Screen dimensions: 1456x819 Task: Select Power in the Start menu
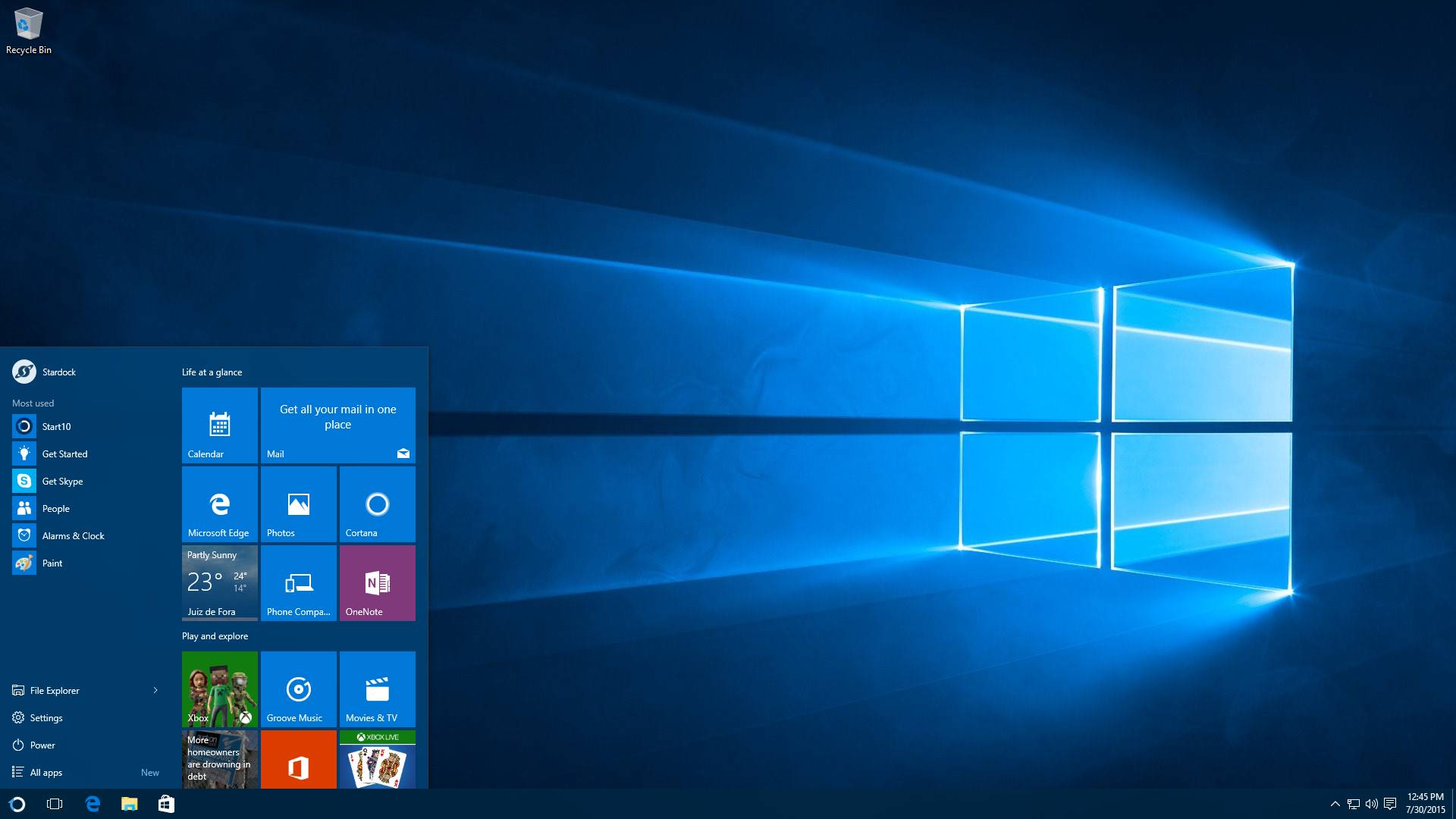(x=42, y=745)
